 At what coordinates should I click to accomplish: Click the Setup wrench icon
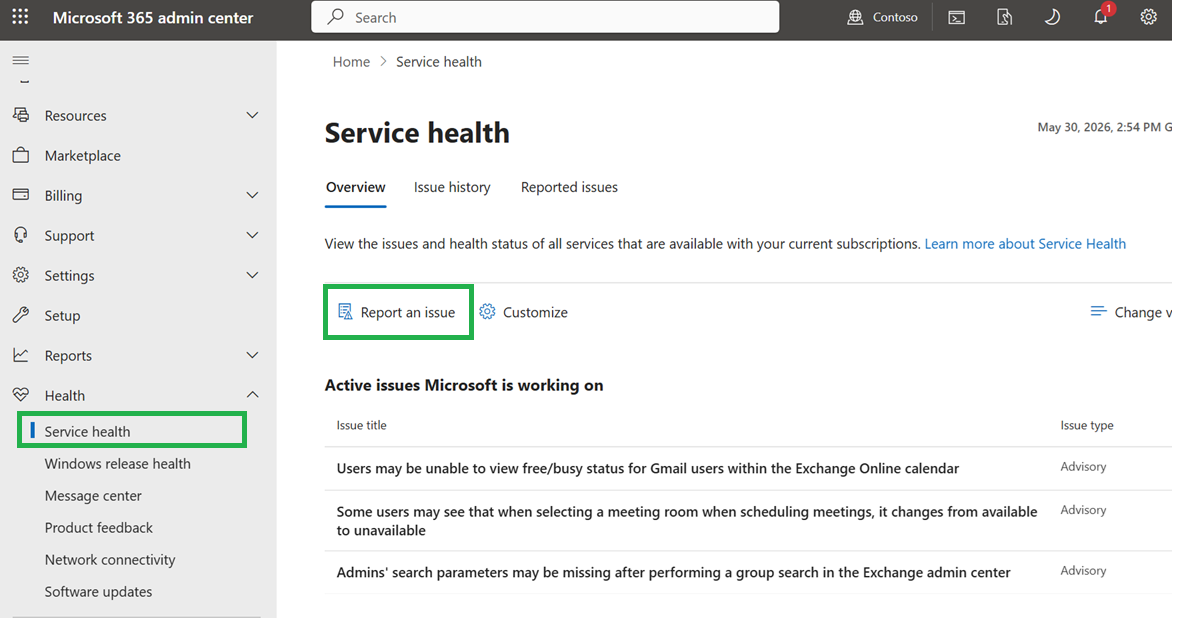[21, 315]
